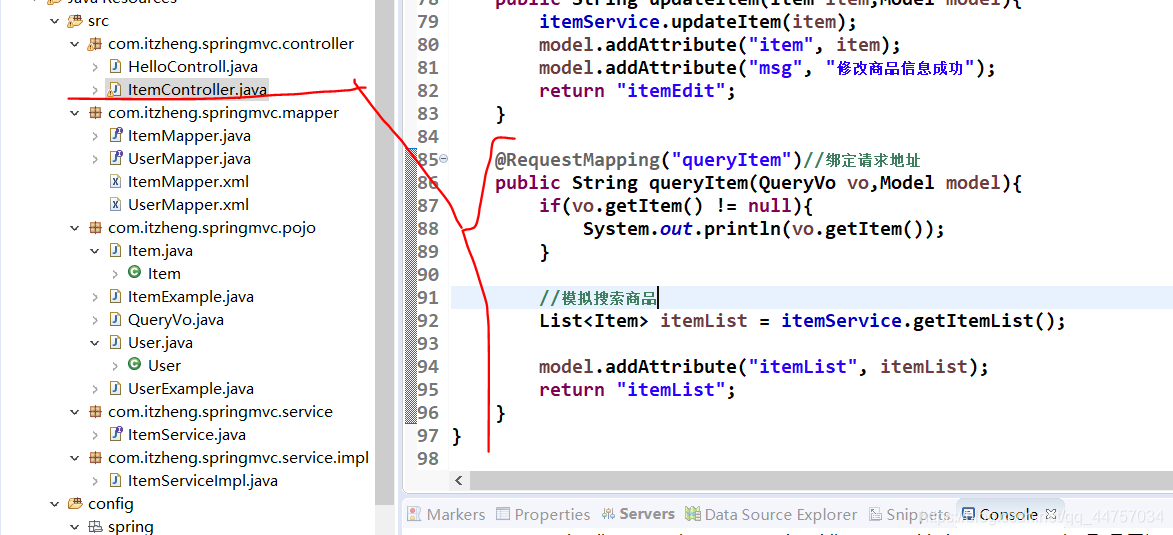The height and width of the screenshot is (535, 1173).
Task: Expand ItemController.java node
Action: point(94,90)
